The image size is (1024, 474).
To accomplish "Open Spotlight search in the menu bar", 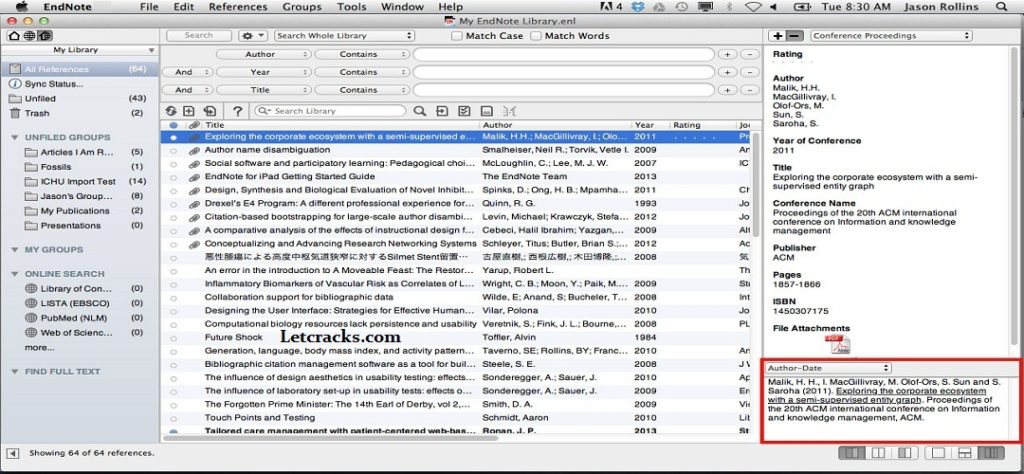I will [x=1002, y=7].
